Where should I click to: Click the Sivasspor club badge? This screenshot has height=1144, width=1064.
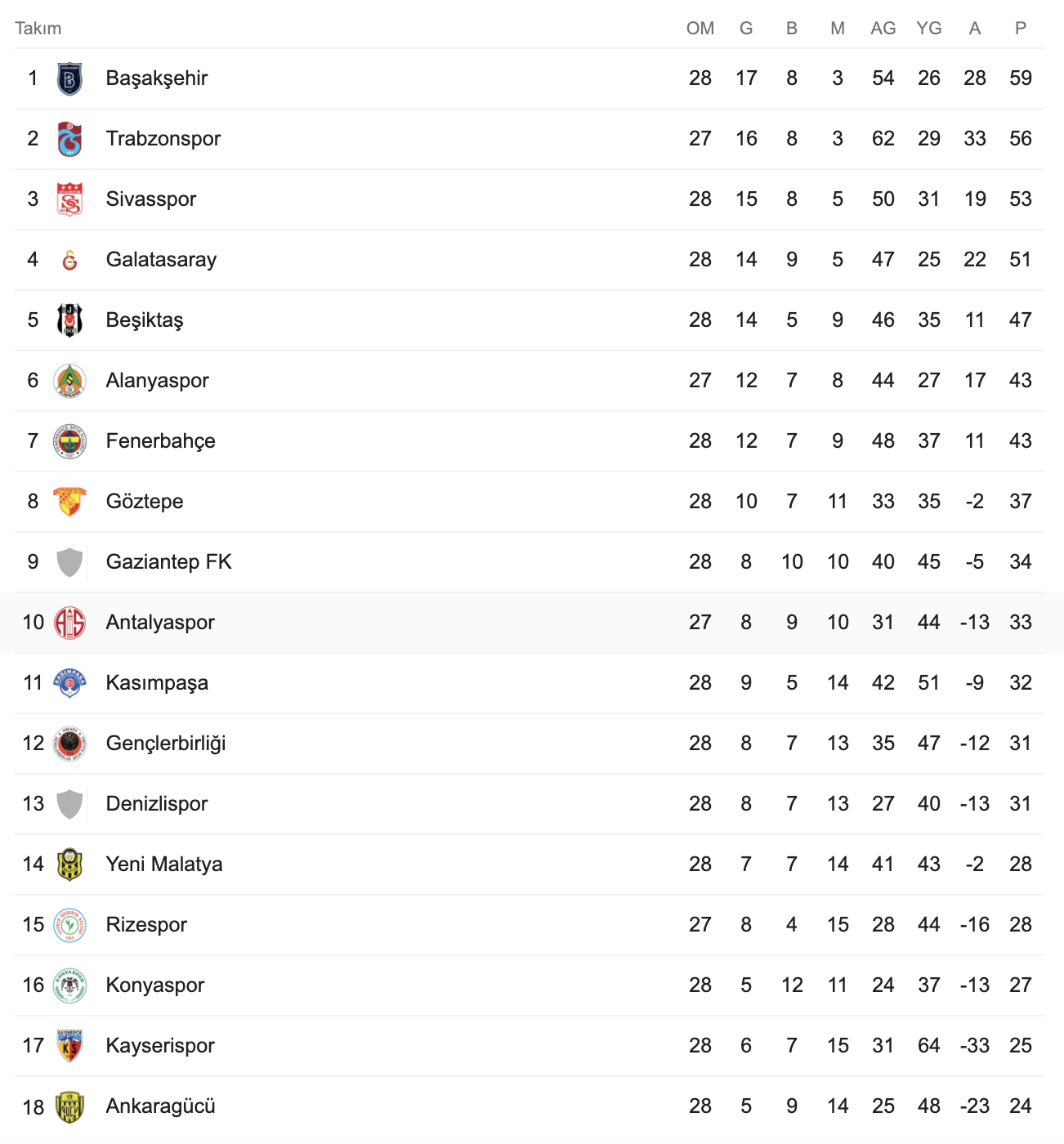click(x=69, y=200)
